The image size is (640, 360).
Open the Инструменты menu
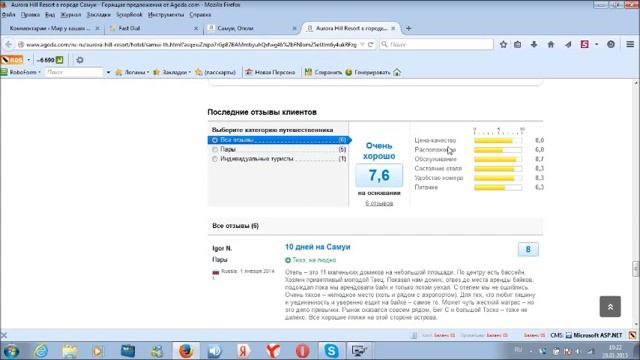[x=166, y=15]
